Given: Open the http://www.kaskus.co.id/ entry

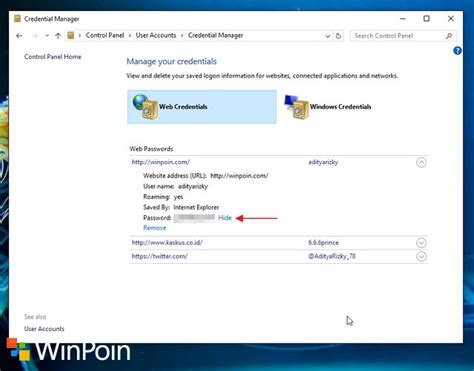Looking at the screenshot, I should coord(167,243).
